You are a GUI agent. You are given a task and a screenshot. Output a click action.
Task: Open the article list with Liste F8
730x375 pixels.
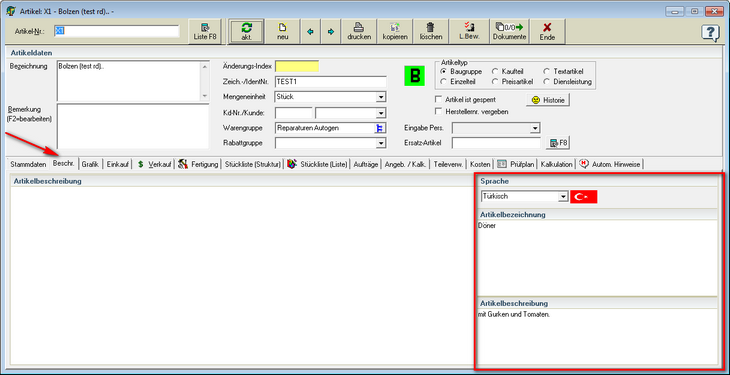pos(205,32)
